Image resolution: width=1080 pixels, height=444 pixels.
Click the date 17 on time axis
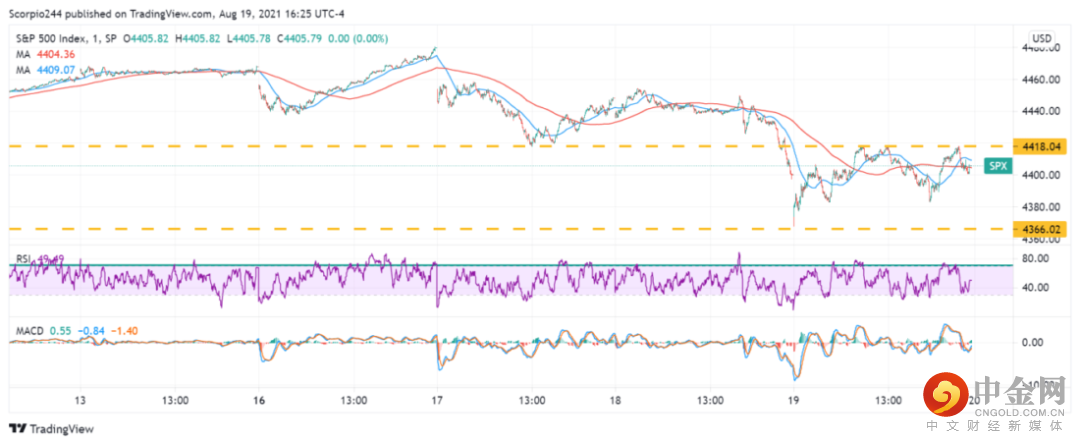click(x=438, y=400)
